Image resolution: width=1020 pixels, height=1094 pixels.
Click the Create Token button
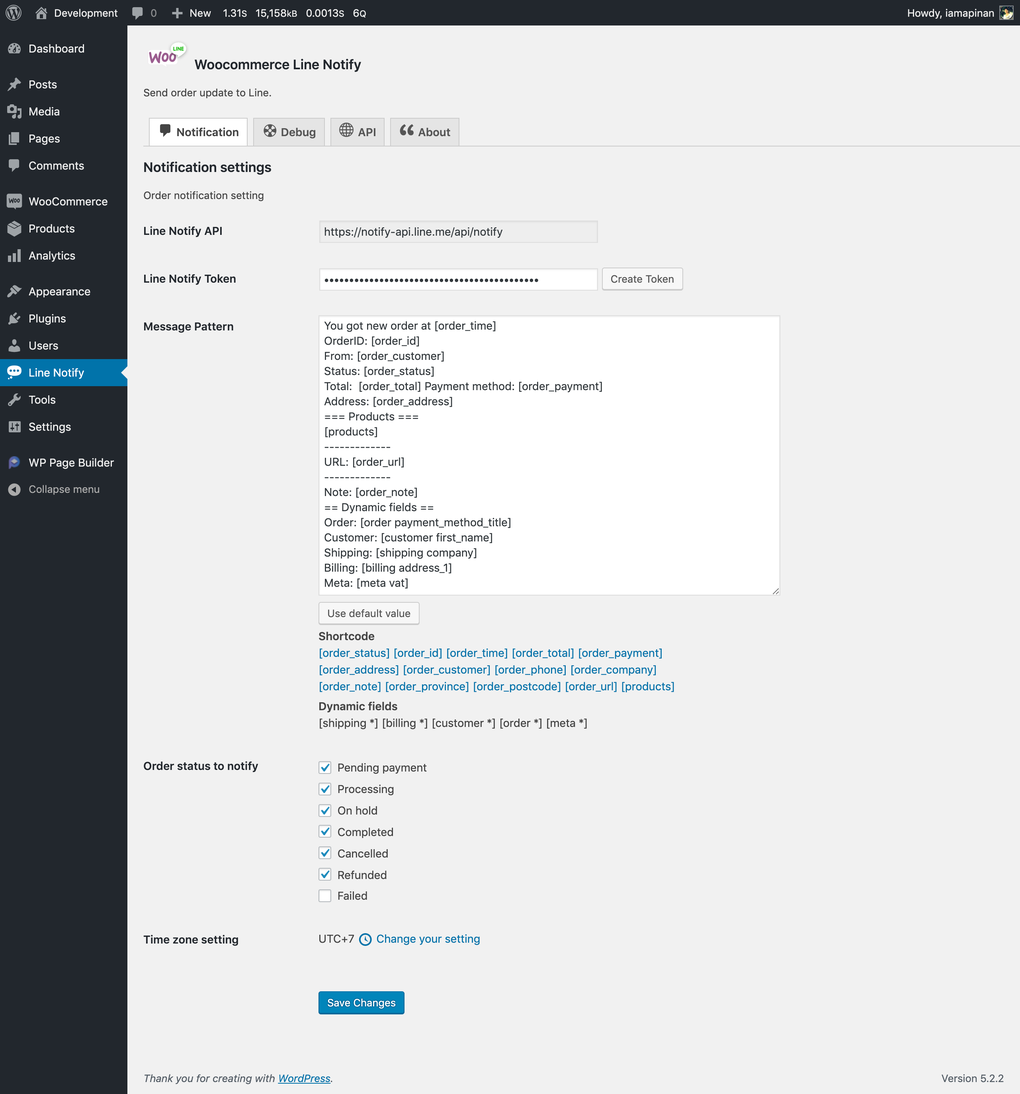coord(641,279)
